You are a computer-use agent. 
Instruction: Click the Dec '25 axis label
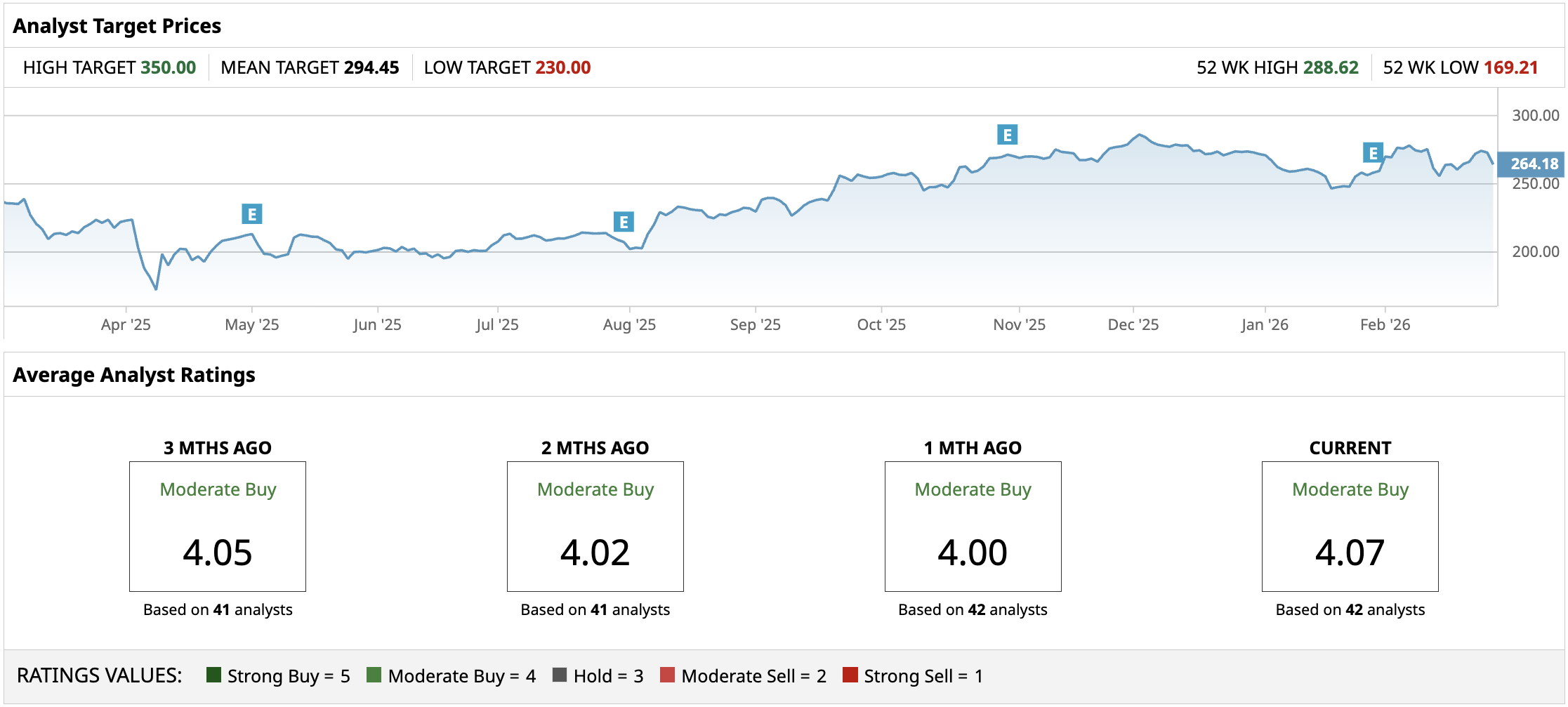[x=1133, y=324]
